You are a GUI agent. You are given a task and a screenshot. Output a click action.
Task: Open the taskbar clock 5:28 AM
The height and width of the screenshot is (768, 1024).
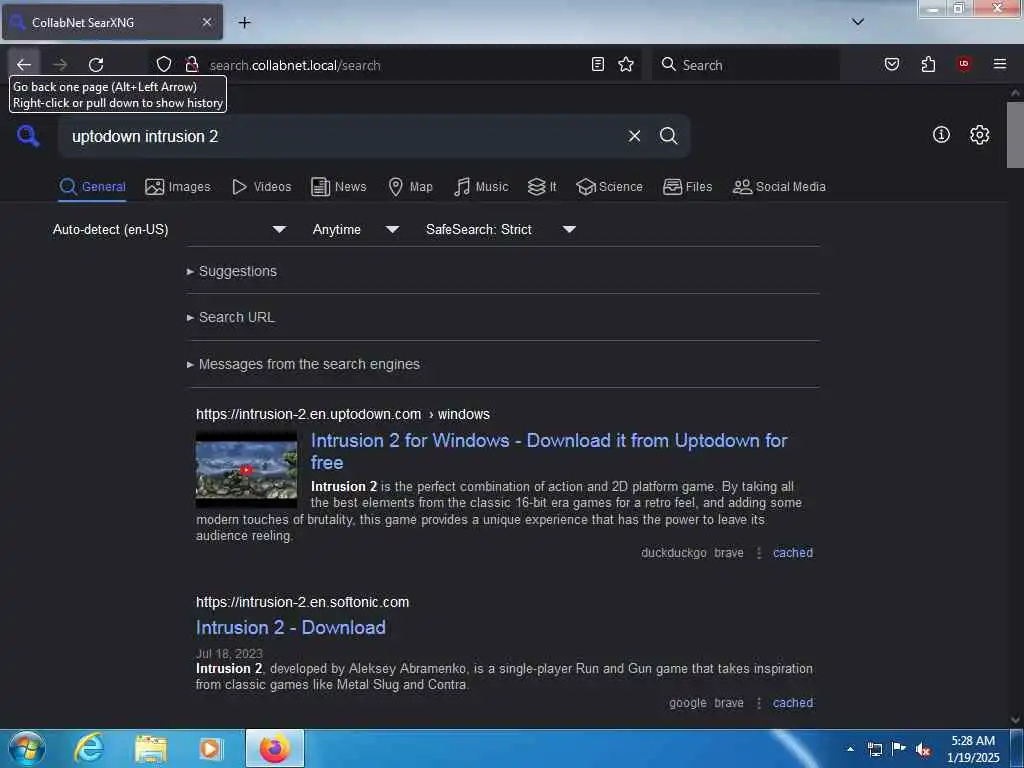point(973,749)
